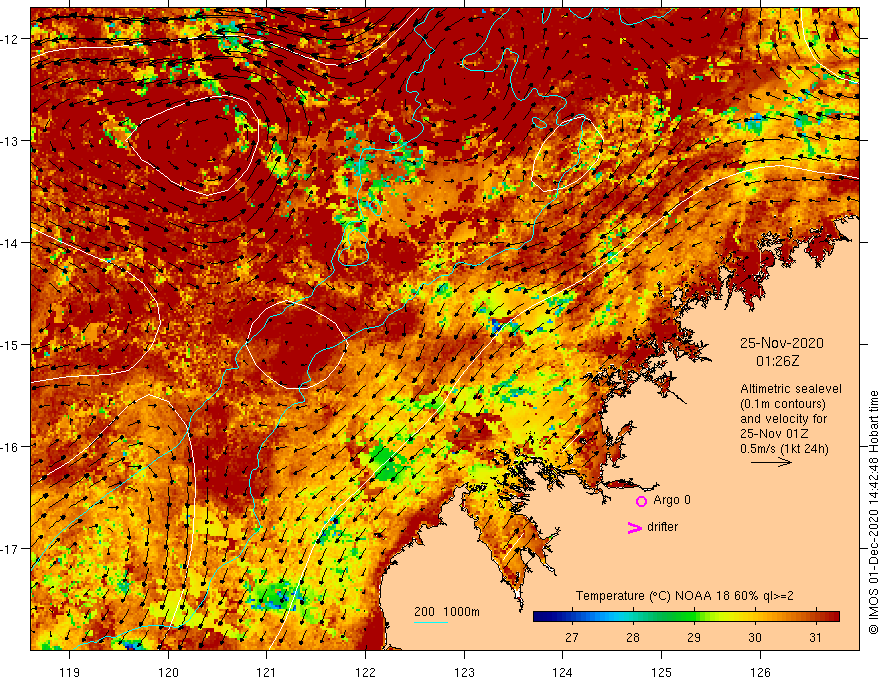Image resolution: width=880 pixels, height=680 pixels.
Task: Click the -16 latitude axis label
Action: pyautogui.click(x=10, y=447)
